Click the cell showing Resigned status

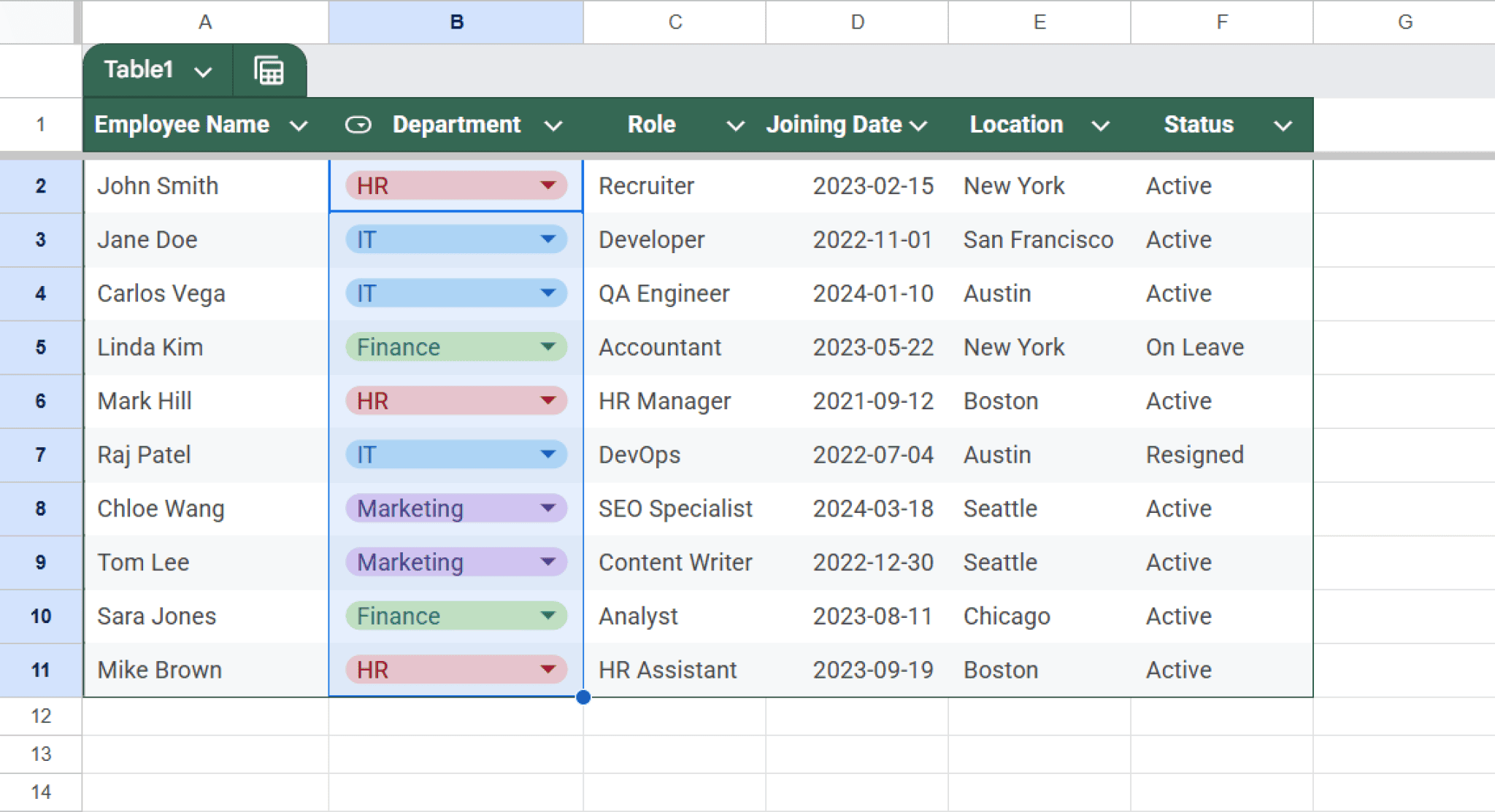pos(1194,455)
